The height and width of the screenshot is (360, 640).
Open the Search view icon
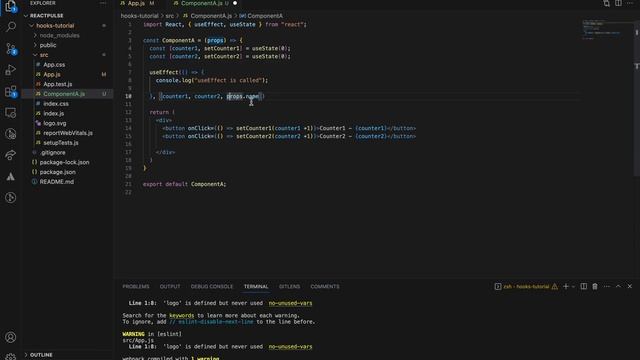click(x=11, y=27)
